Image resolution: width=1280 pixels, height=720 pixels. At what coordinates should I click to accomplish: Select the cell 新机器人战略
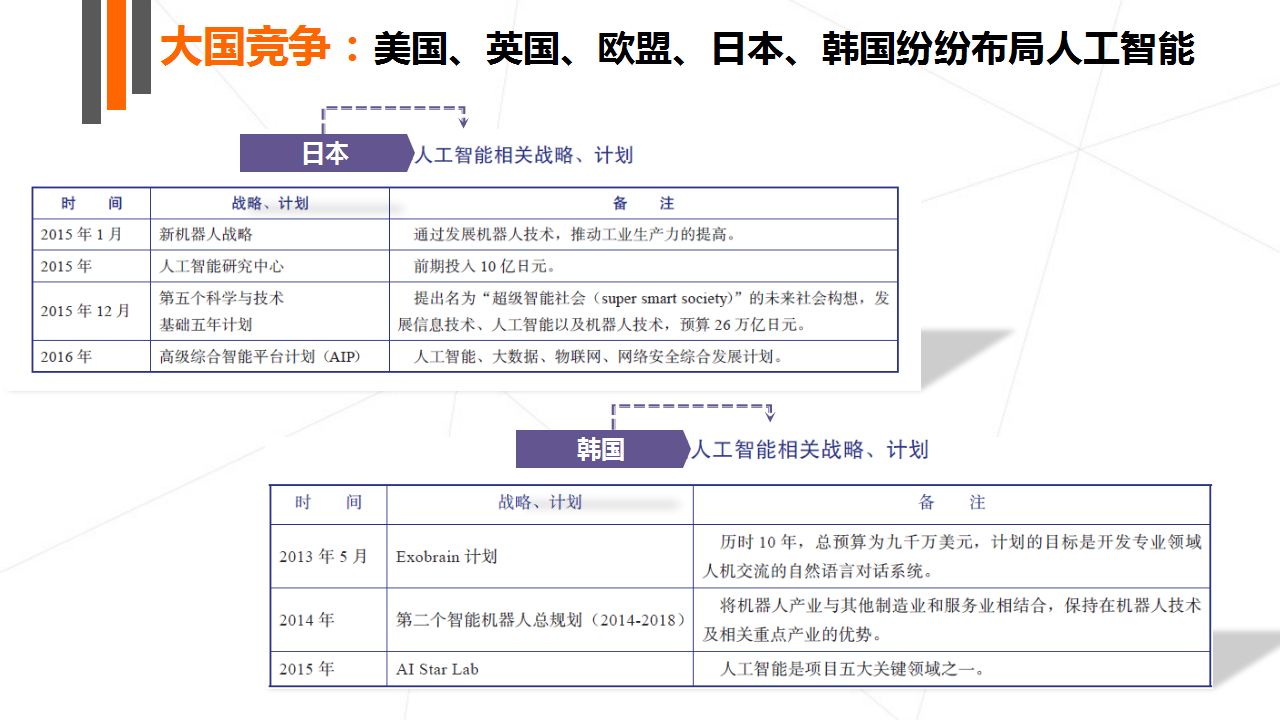[x=270, y=235]
